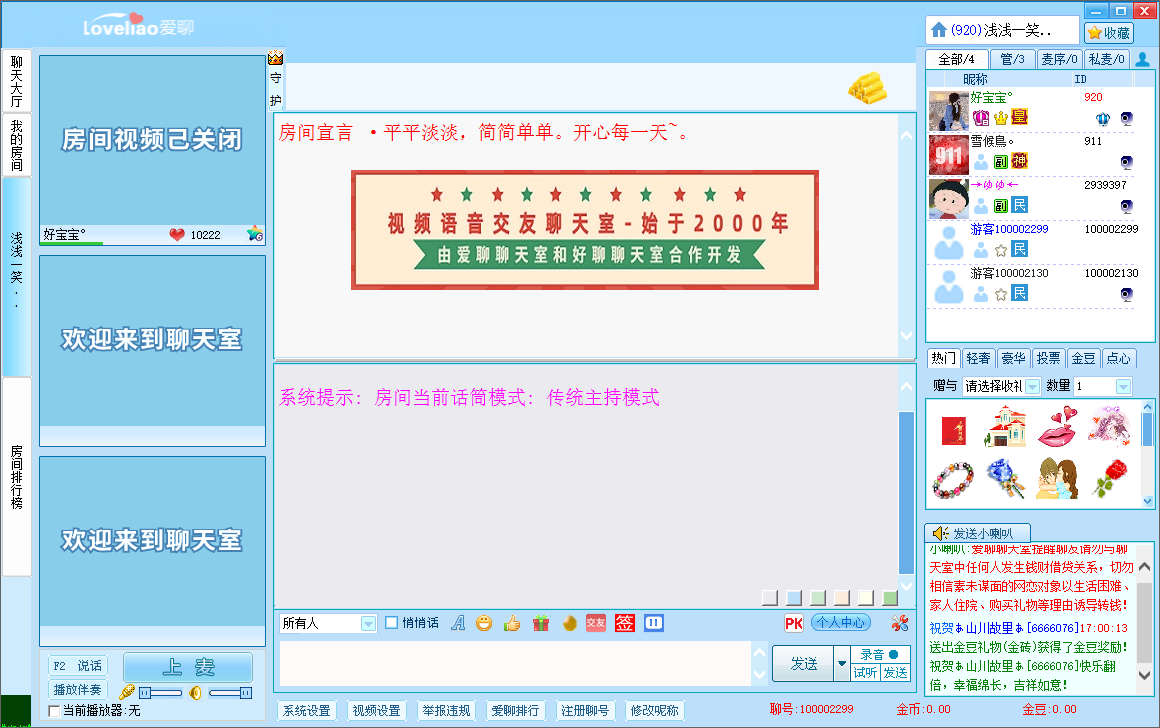Click 举报违规 report violation button

point(446,711)
